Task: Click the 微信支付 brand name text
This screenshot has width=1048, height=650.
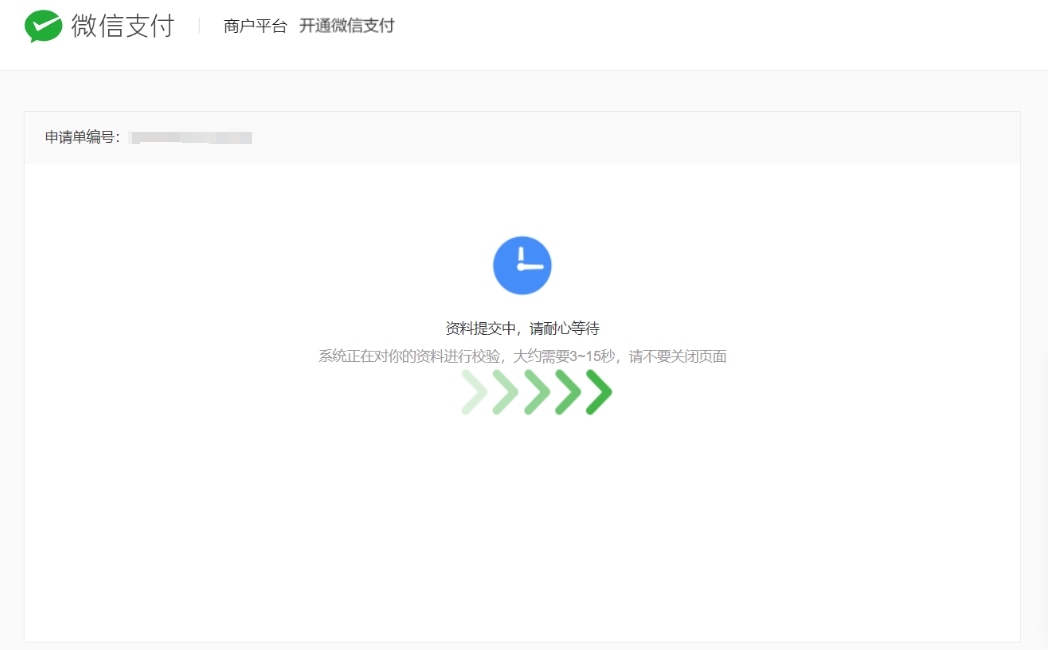Action: 123,26
